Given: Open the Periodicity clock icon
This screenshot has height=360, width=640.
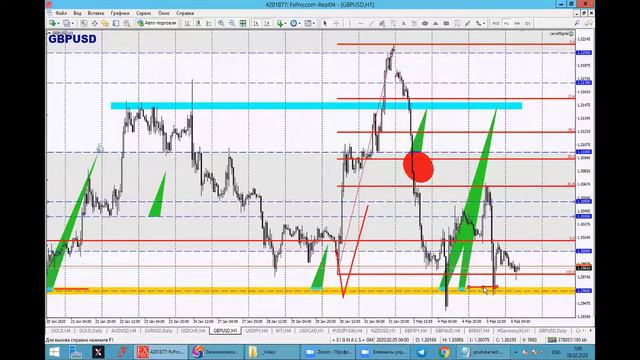Looking at the screenshot, I should coord(293,23).
